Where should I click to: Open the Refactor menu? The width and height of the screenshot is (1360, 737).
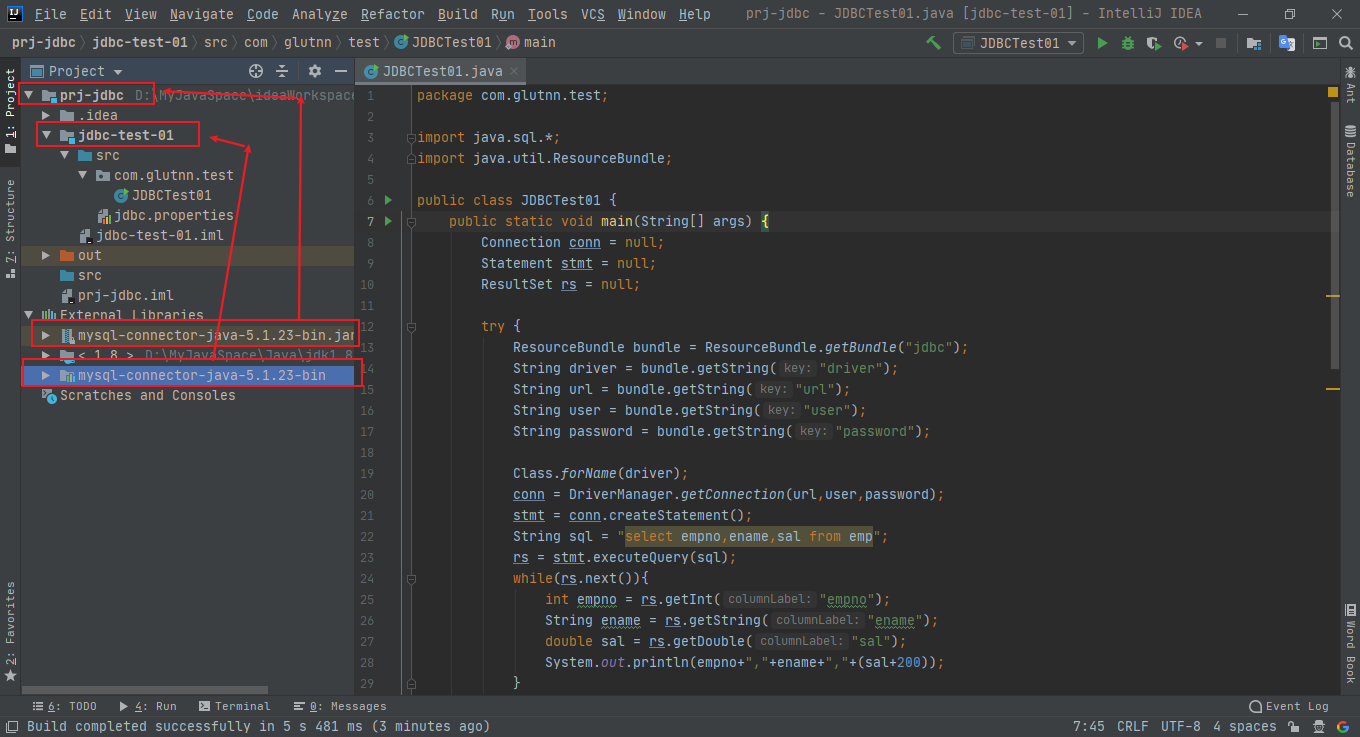392,14
